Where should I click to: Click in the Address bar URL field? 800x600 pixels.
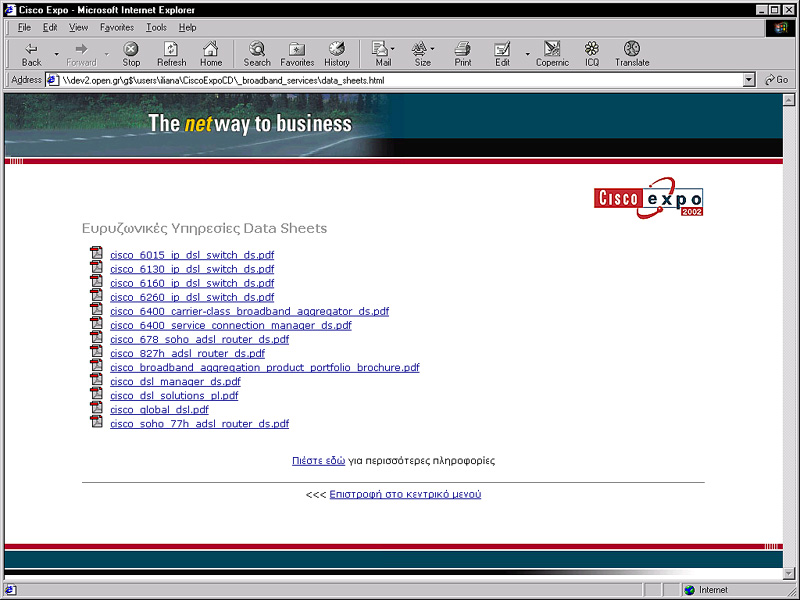[401, 80]
